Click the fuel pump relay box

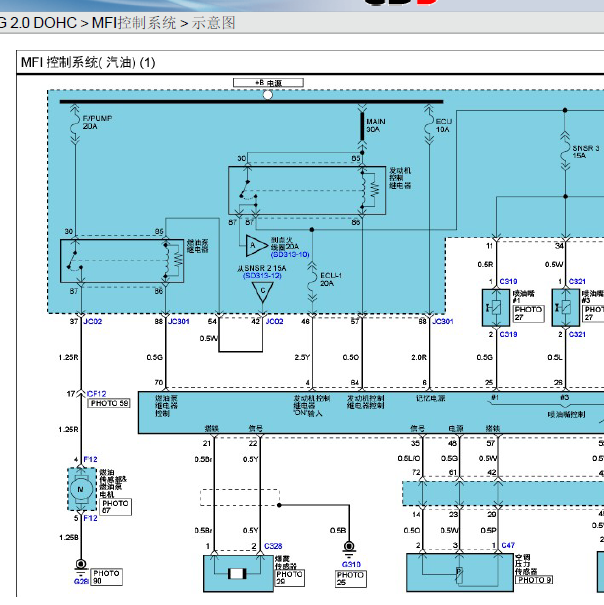[122, 261]
